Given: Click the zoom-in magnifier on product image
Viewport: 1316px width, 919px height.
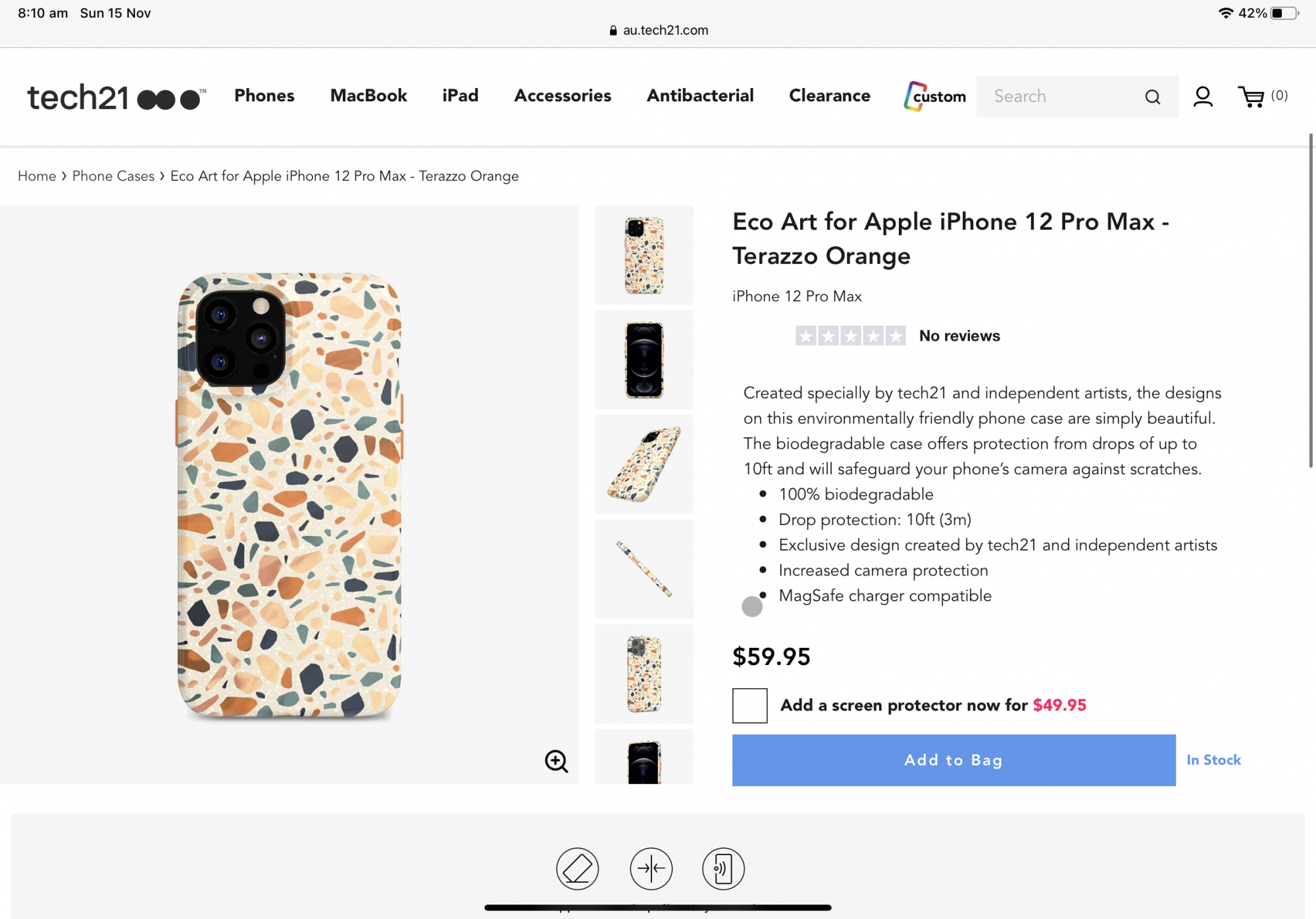Looking at the screenshot, I should coord(556,761).
